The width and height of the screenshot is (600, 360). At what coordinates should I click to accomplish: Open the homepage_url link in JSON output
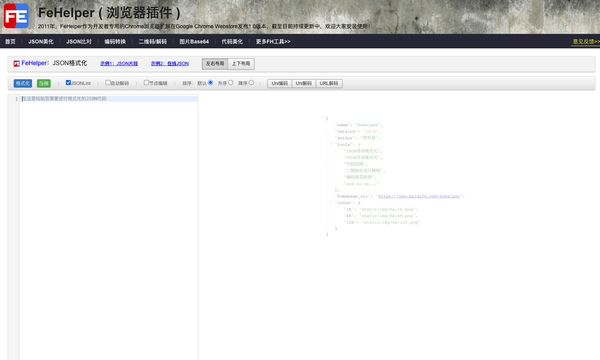tap(419, 196)
